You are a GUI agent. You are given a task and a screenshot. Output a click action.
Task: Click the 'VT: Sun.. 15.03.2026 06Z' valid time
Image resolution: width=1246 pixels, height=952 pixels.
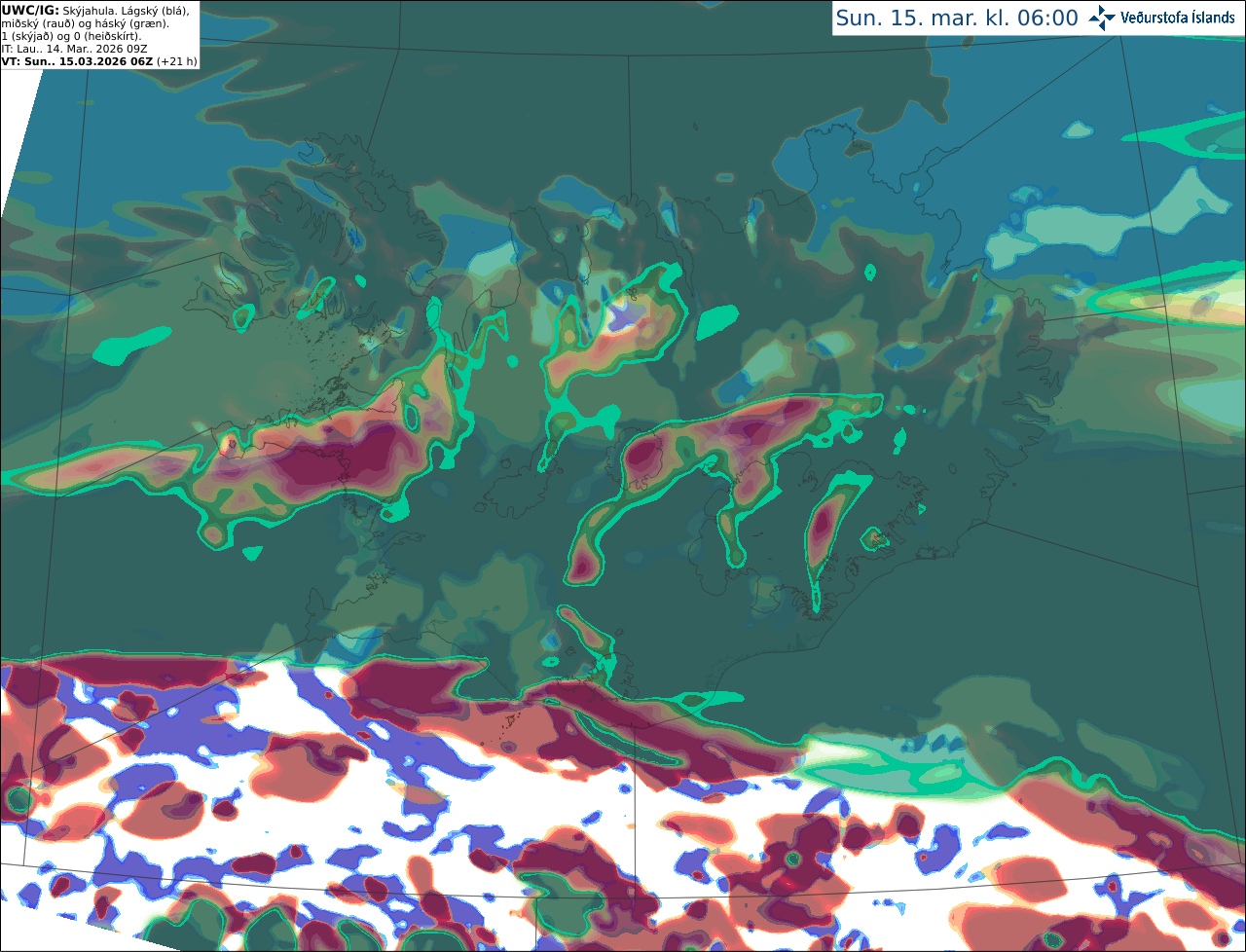(77, 61)
